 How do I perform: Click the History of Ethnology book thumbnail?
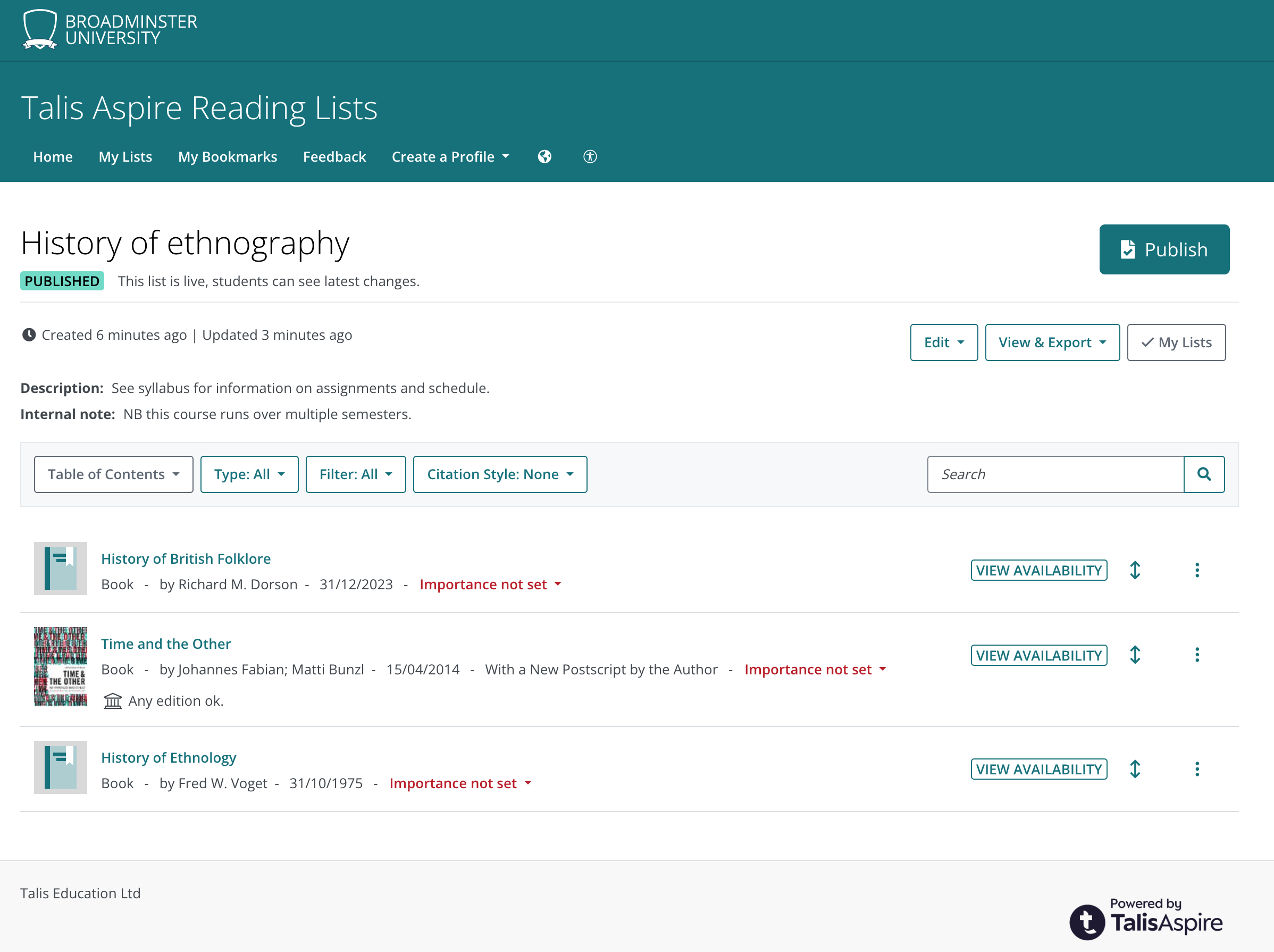[x=61, y=767]
